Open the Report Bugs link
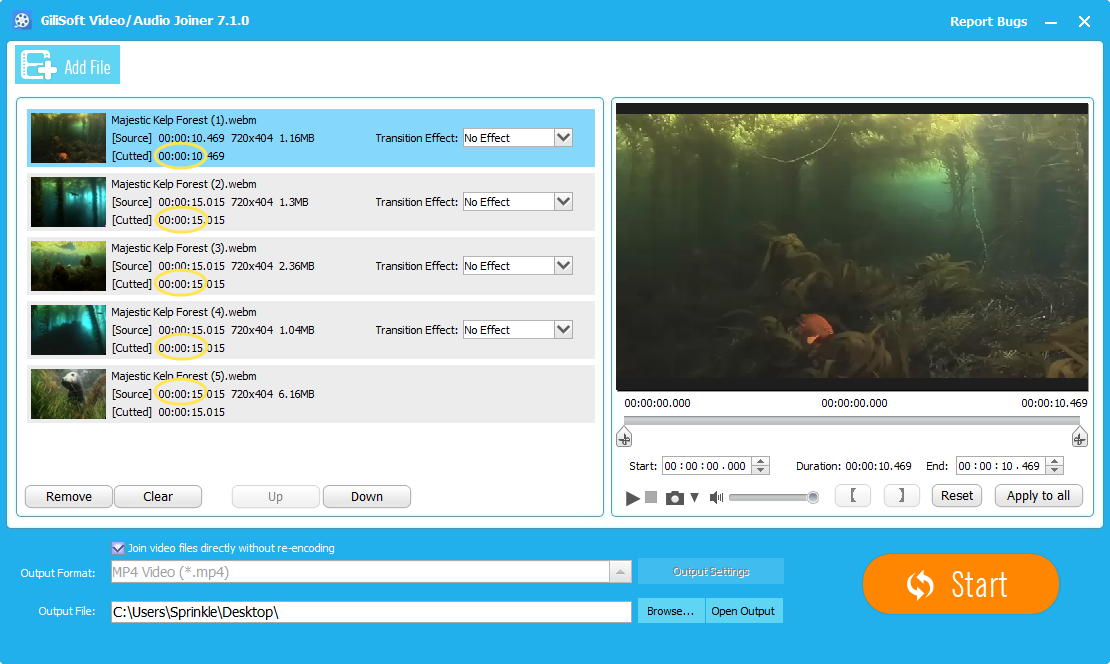This screenshot has width=1110, height=664. click(x=988, y=21)
